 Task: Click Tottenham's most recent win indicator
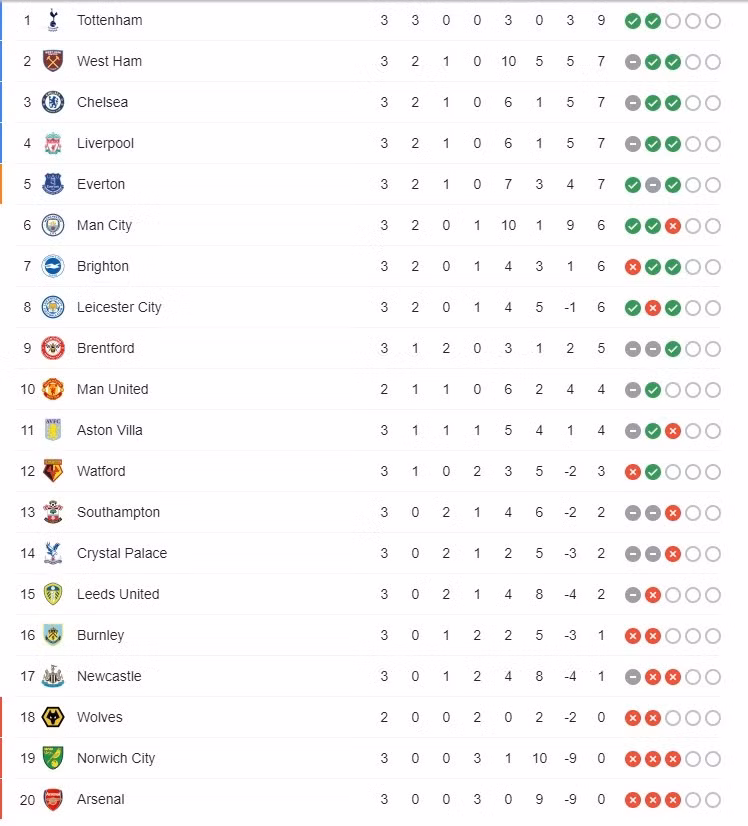click(x=654, y=20)
